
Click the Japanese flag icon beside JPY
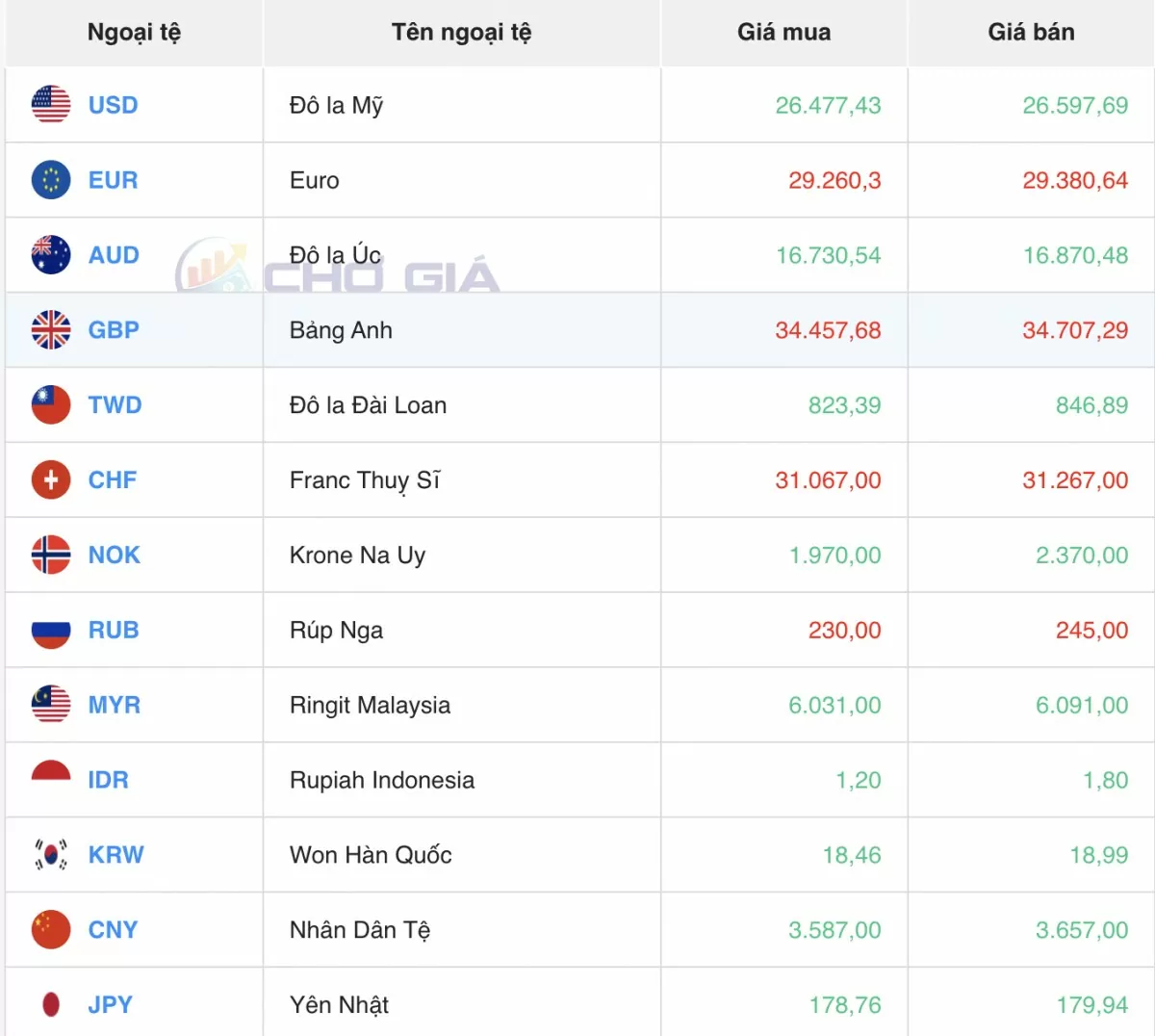click(50, 1003)
